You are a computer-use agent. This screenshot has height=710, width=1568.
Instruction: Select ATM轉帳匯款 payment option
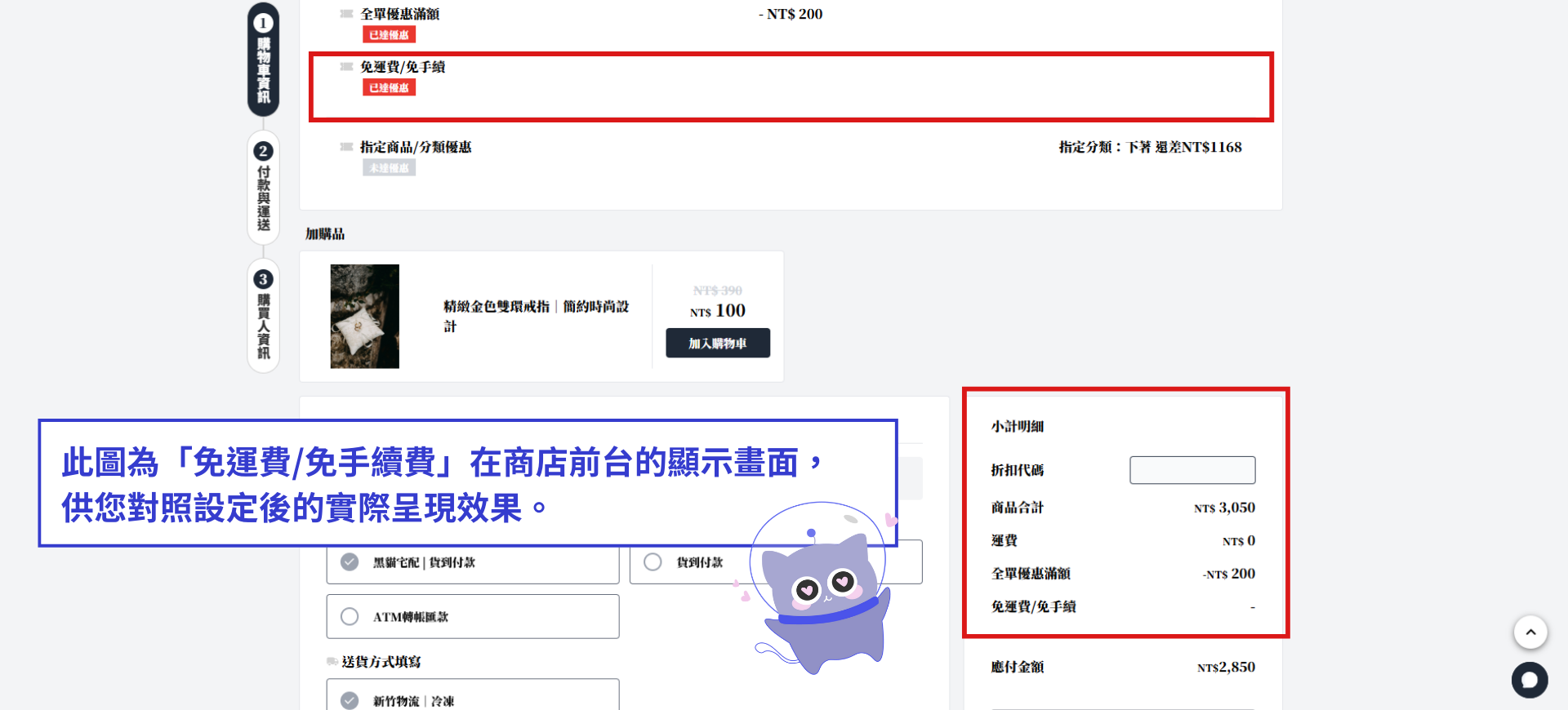pos(473,616)
